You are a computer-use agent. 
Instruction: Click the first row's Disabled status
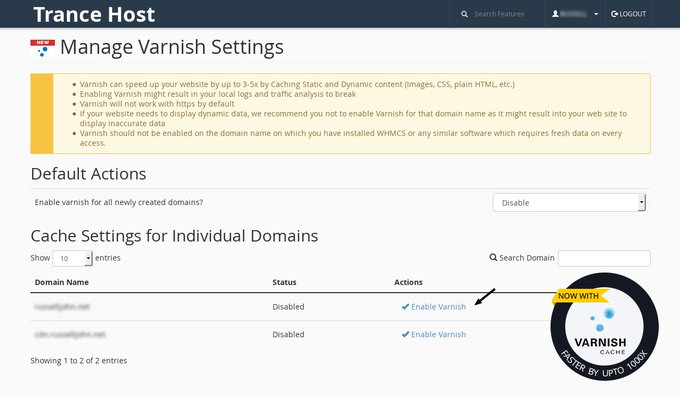(288, 307)
